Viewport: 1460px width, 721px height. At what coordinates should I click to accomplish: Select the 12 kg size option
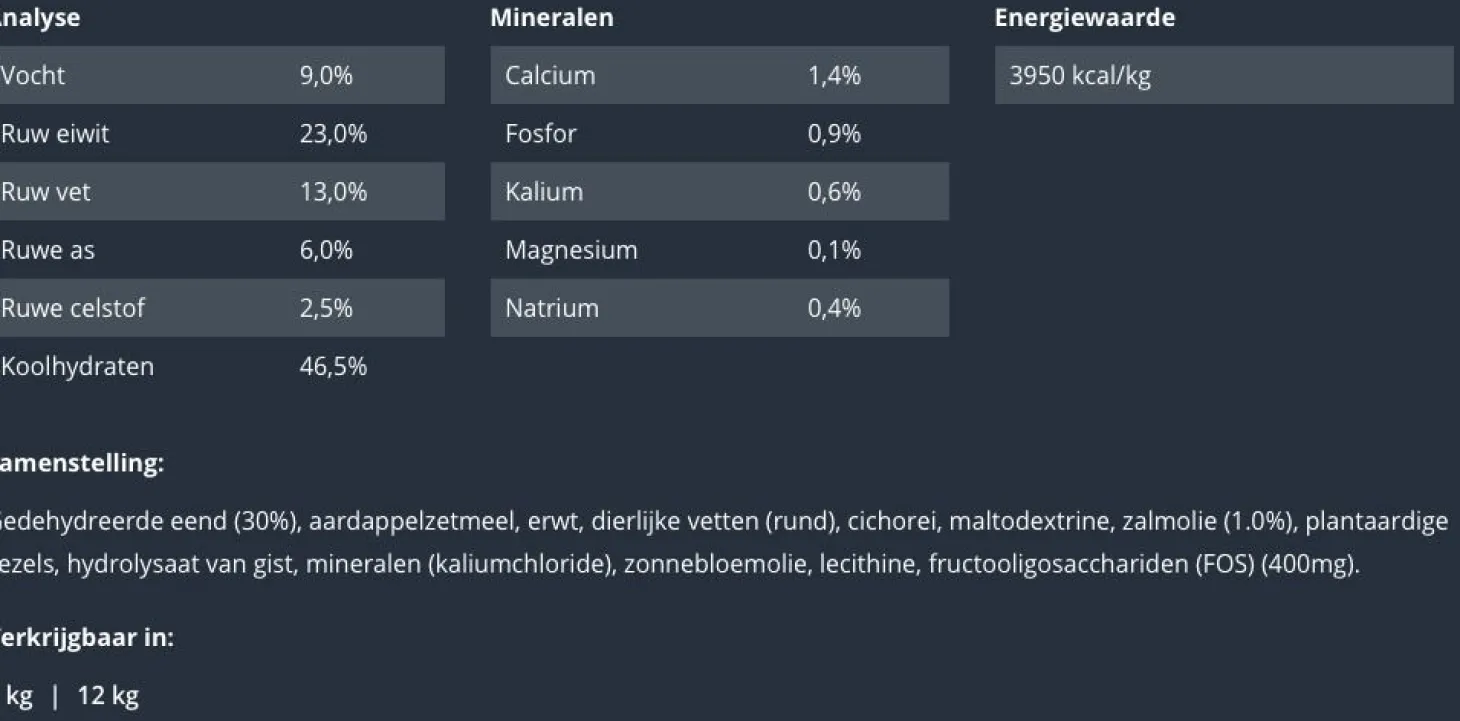point(108,696)
